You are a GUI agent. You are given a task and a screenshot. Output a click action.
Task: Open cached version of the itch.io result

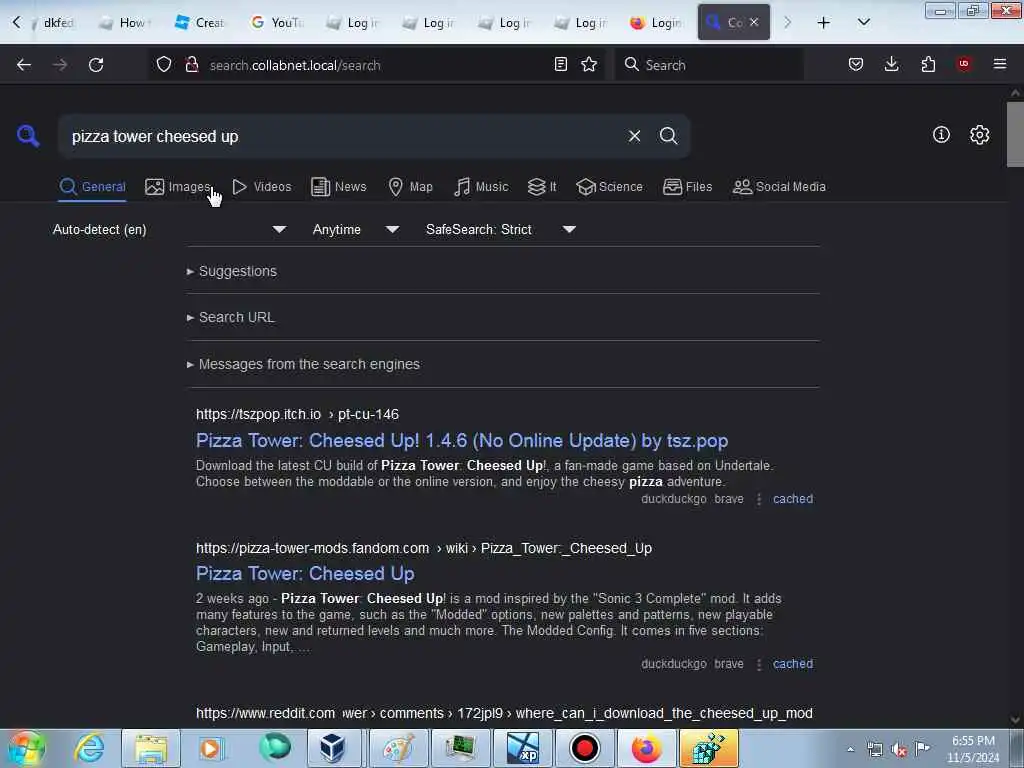793,499
